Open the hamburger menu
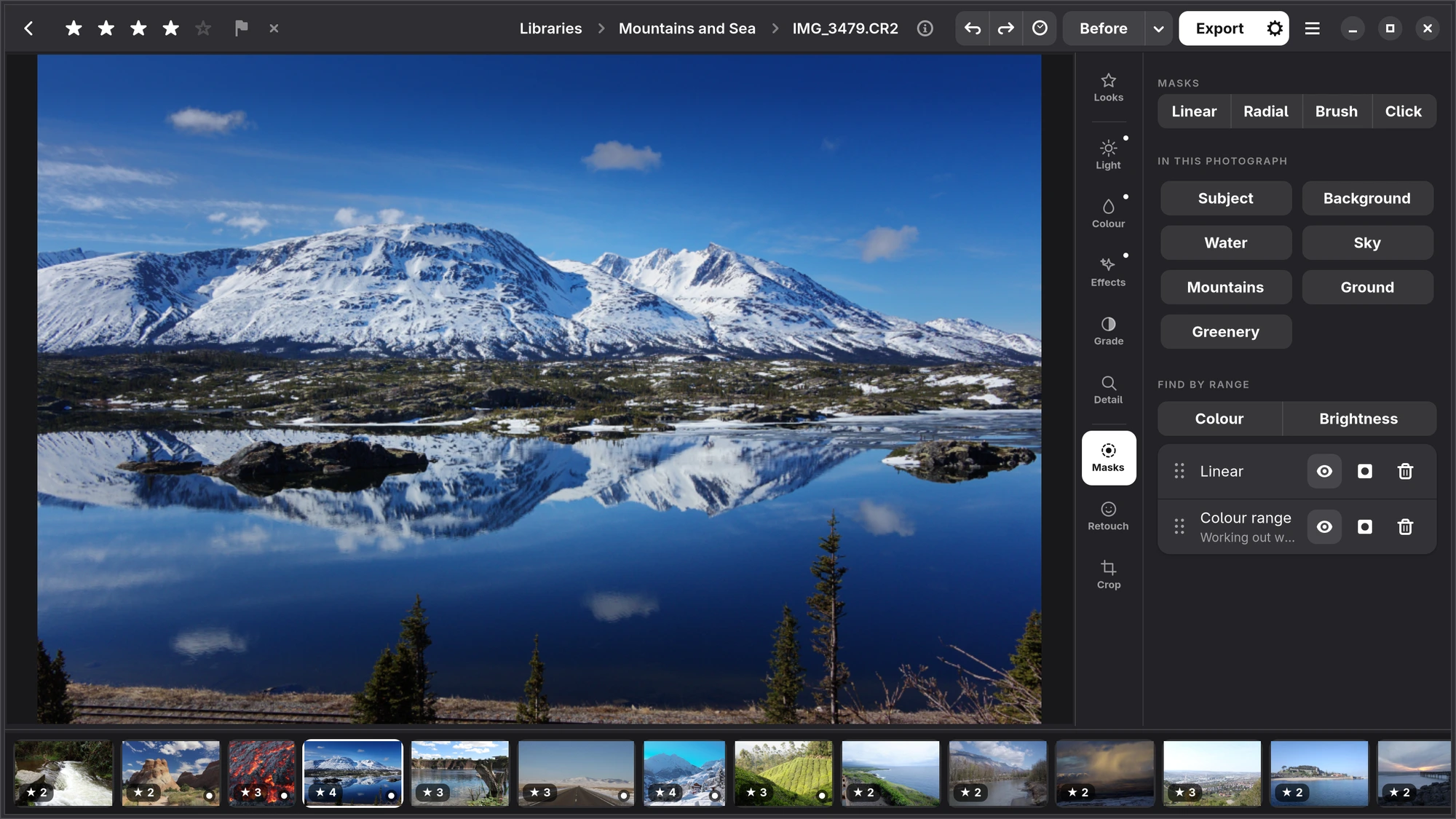Image resolution: width=1456 pixels, height=819 pixels. [1312, 28]
